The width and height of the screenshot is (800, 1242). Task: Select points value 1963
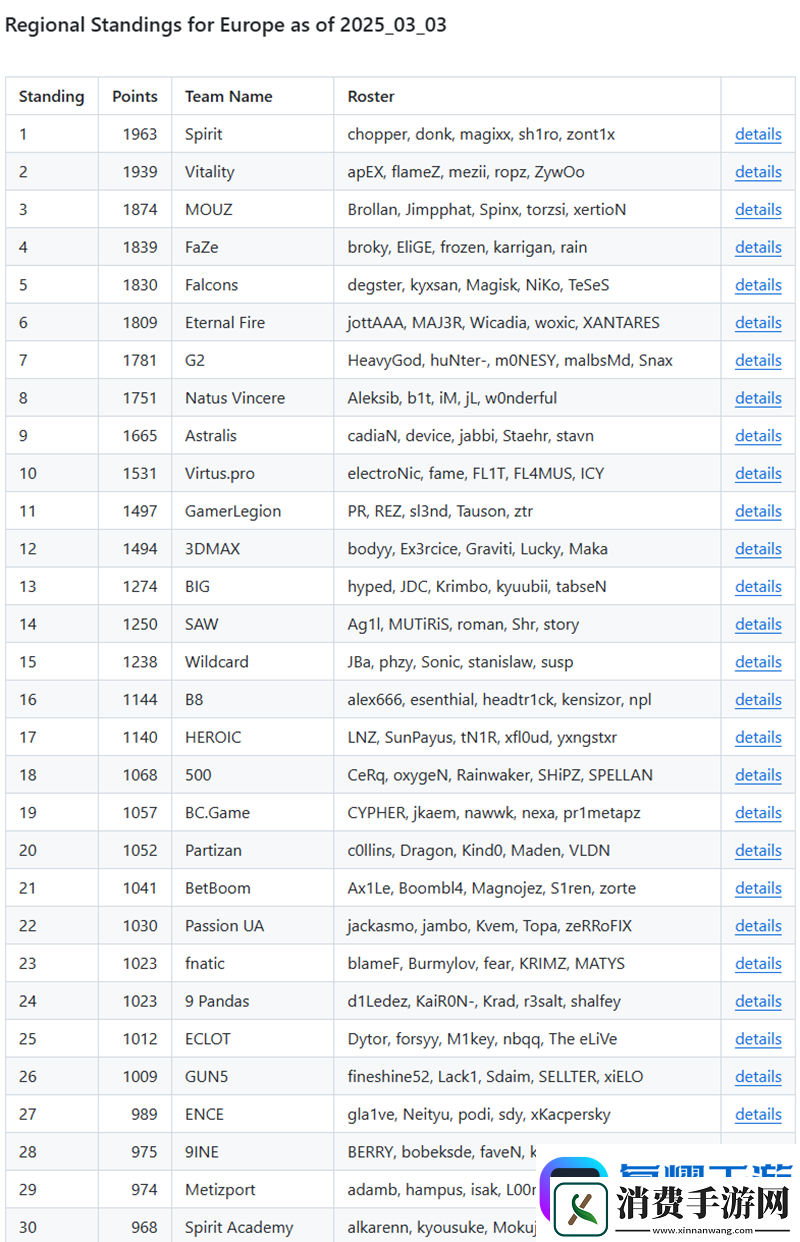[x=140, y=134]
